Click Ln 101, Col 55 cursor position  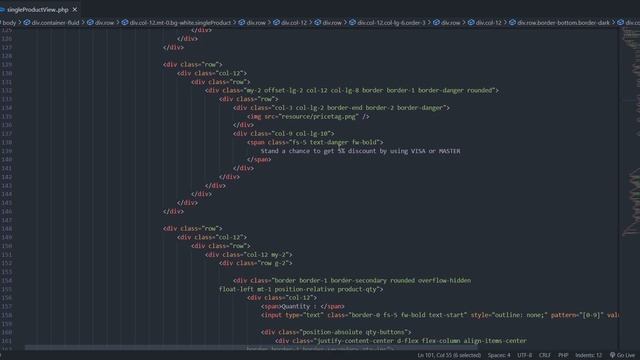tap(449, 355)
